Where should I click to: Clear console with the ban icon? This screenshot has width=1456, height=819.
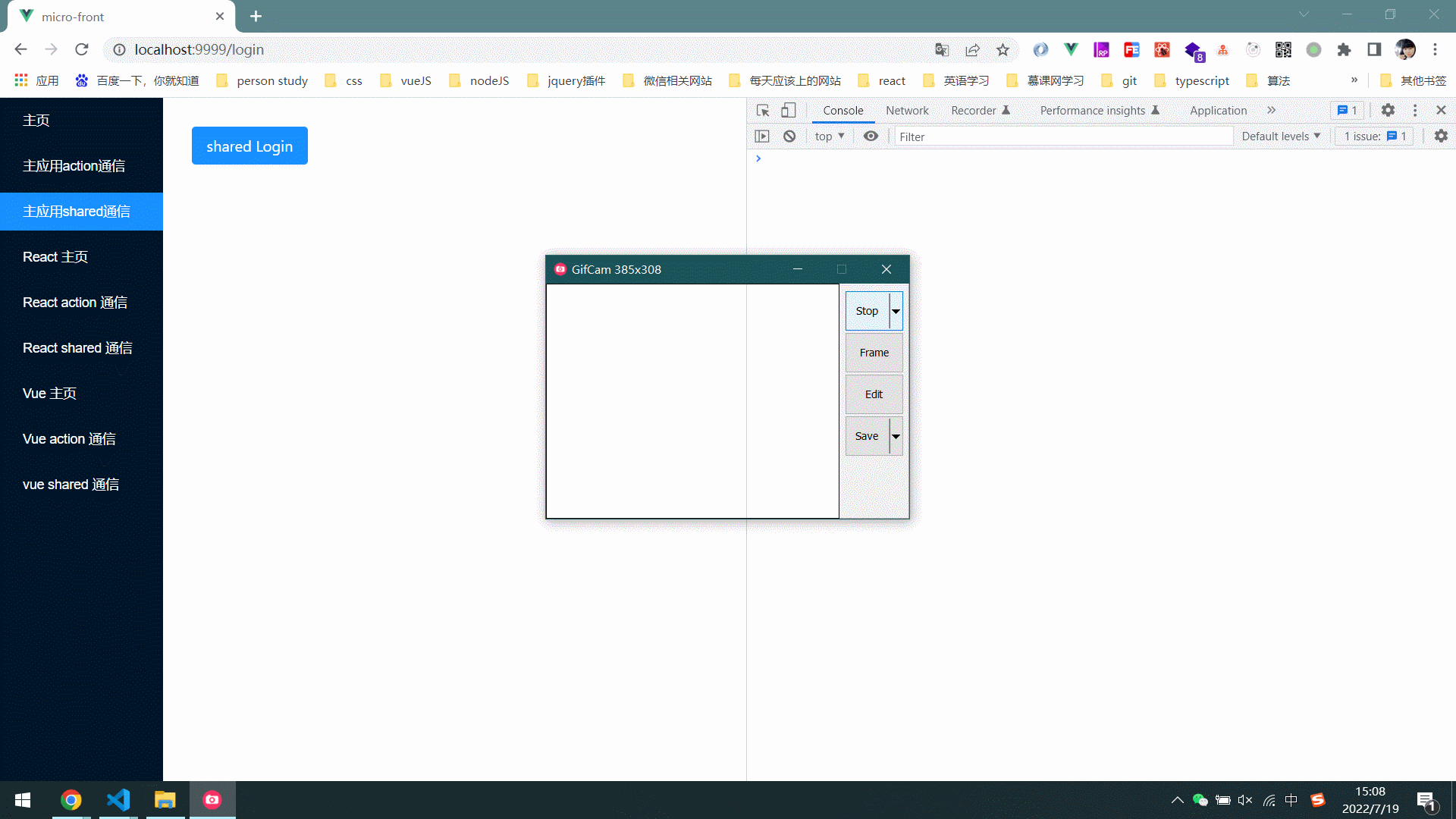pyautogui.click(x=789, y=136)
